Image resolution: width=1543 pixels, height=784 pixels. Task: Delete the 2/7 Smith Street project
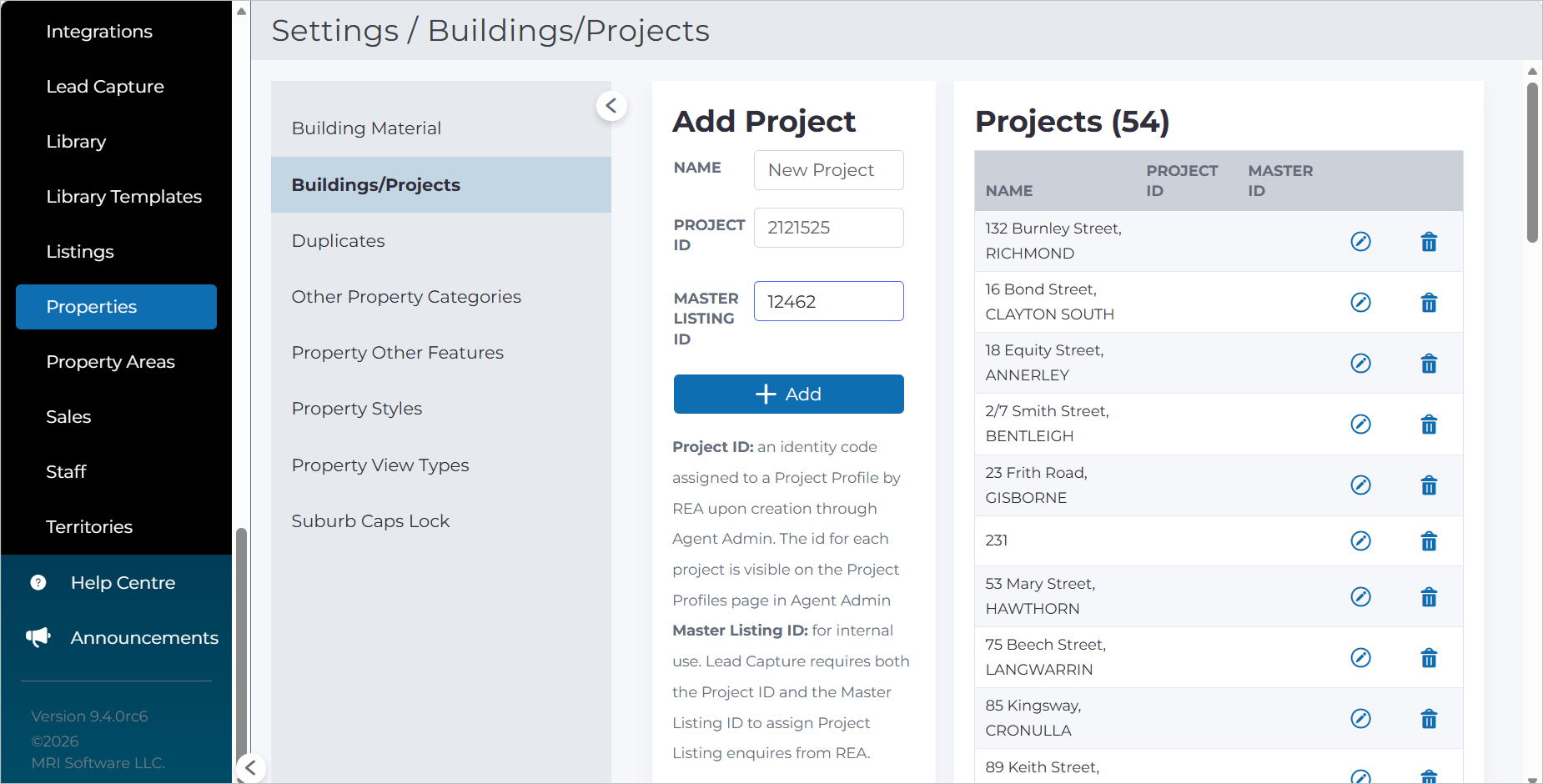(x=1429, y=424)
